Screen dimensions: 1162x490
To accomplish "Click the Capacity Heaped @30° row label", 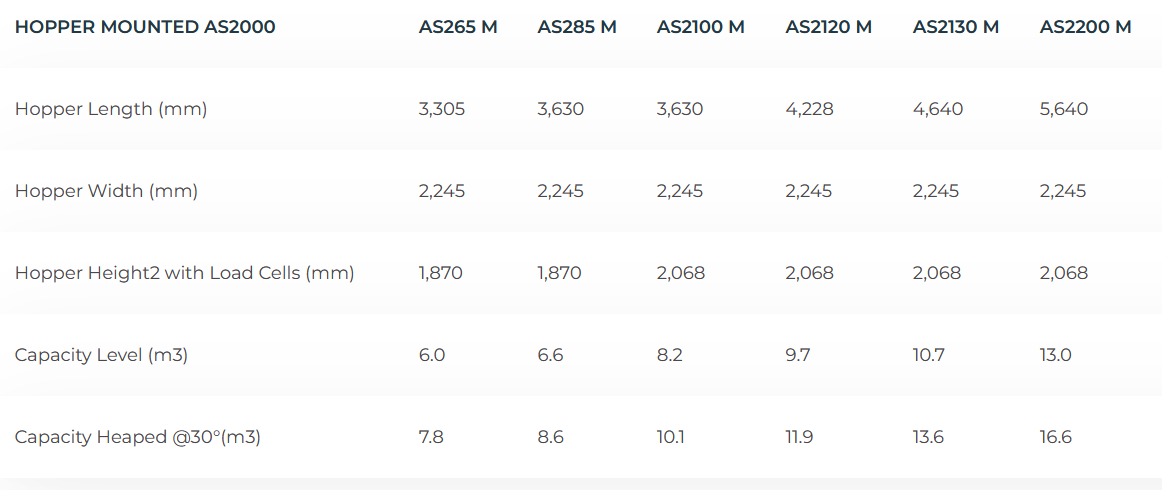I will click(137, 437).
